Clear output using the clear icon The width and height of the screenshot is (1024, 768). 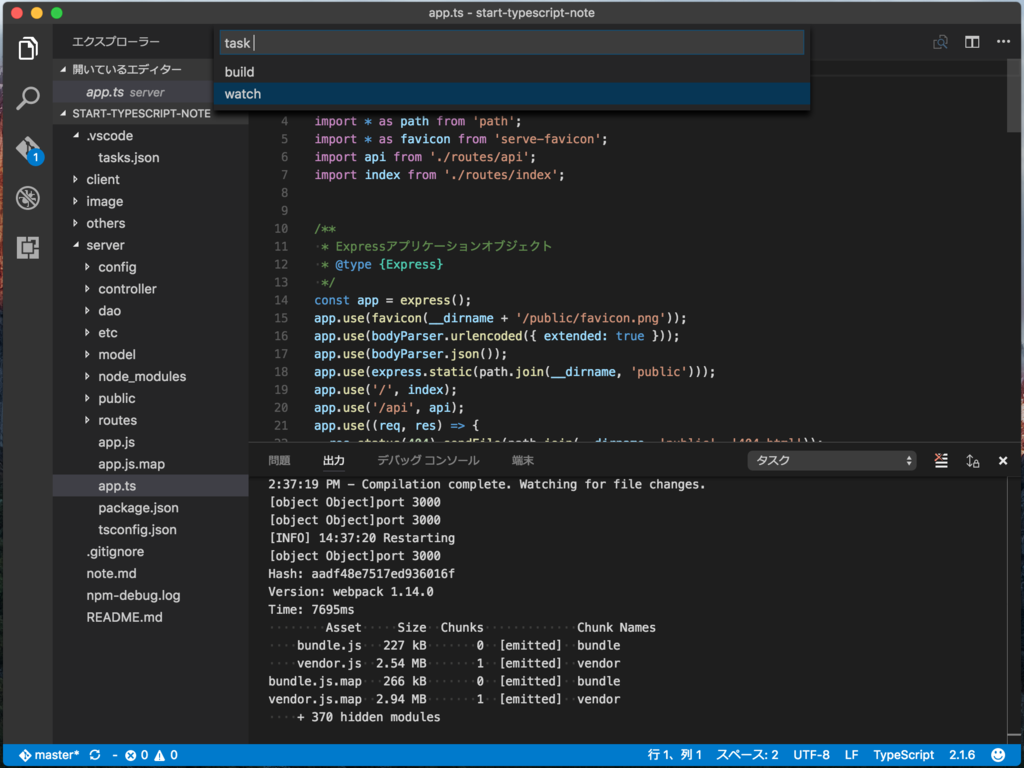pyautogui.click(x=941, y=460)
